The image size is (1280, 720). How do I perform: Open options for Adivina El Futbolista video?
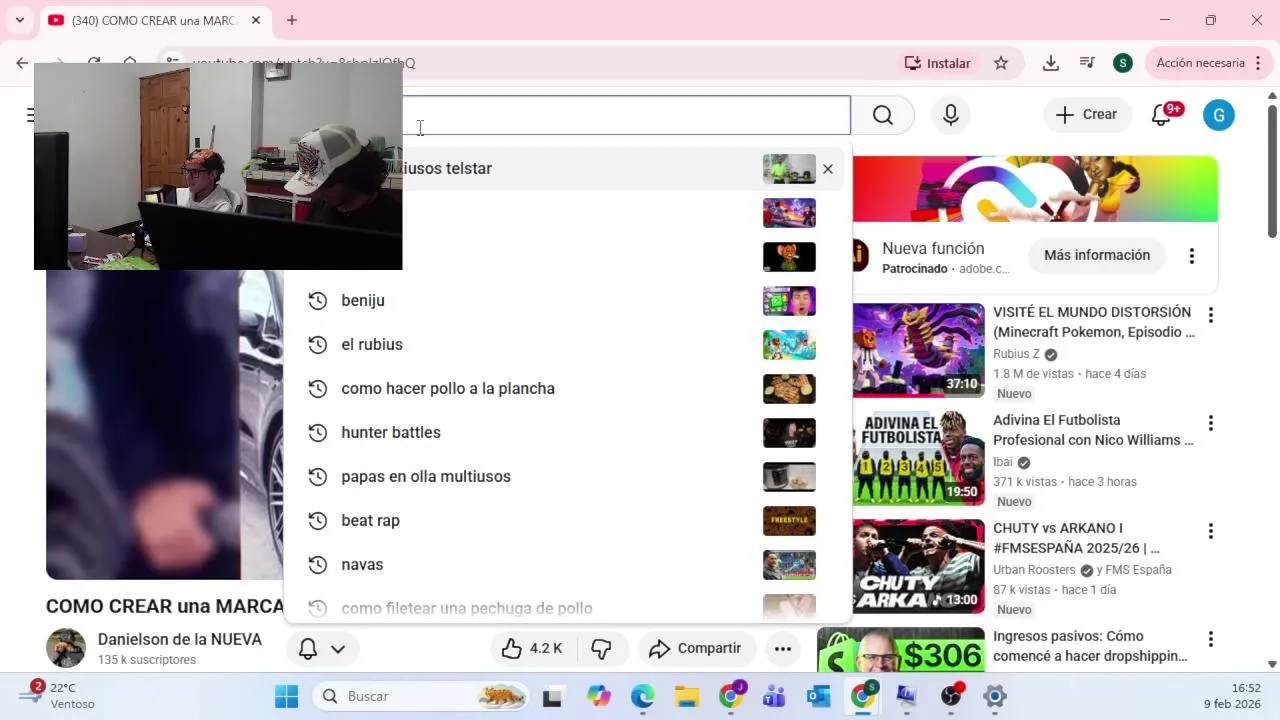pos(1210,423)
